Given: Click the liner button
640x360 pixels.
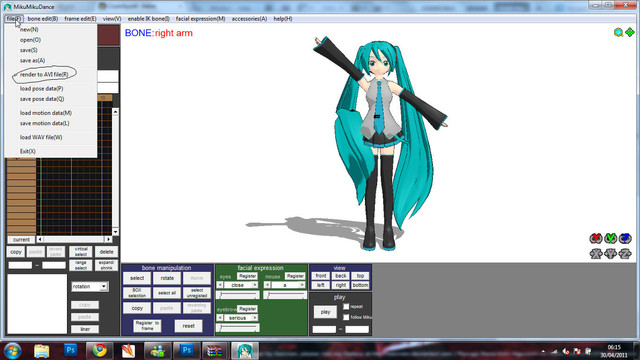Looking at the screenshot, I should pyautogui.click(x=85, y=329).
